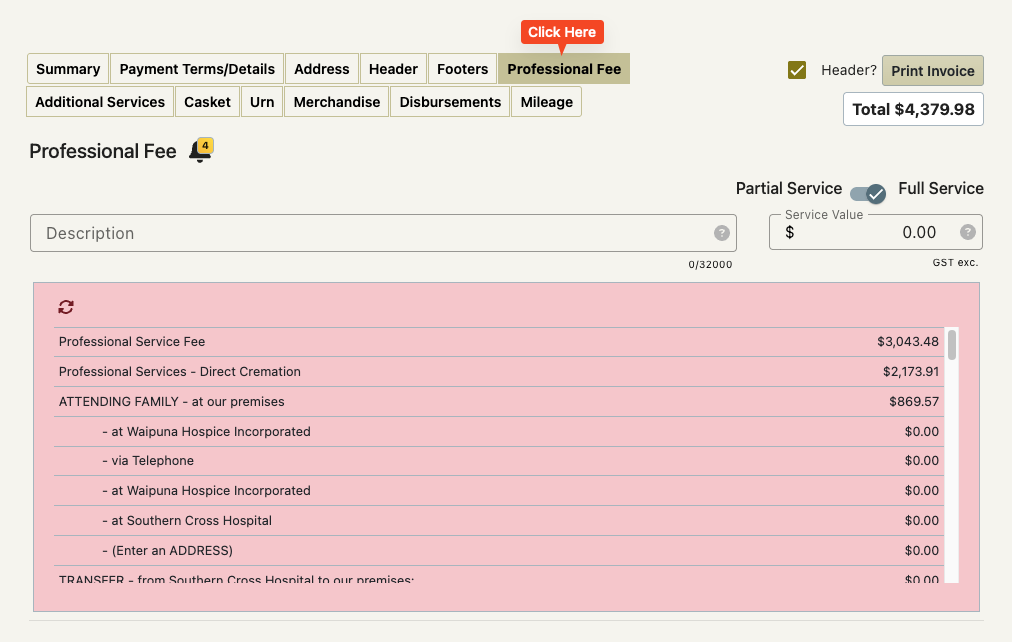The height and width of the screenshot is (642, 1012).
Task: Open the Mileage tab
Action: coord(547,102)
